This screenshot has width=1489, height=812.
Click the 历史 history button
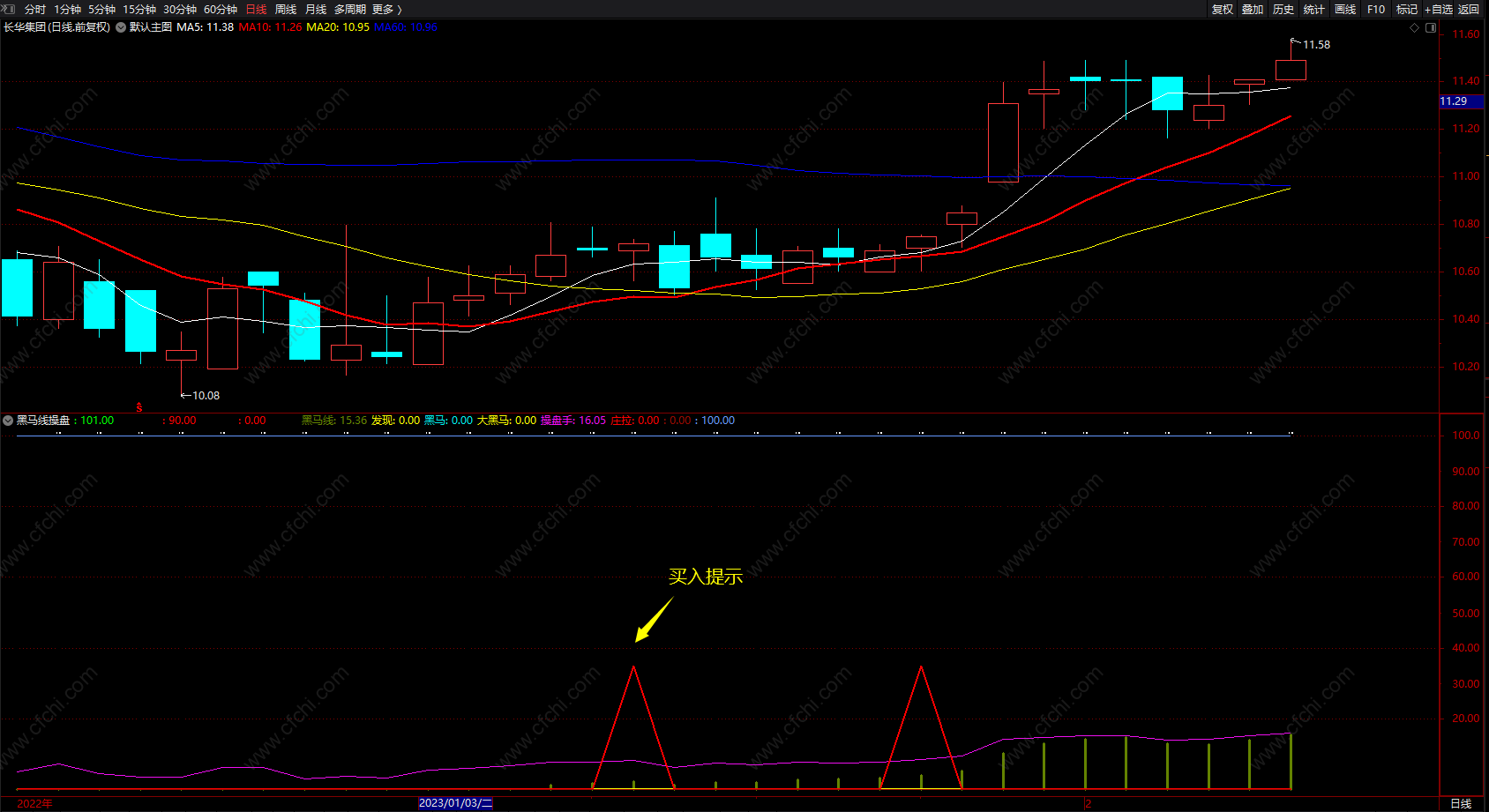point(1283,9)
